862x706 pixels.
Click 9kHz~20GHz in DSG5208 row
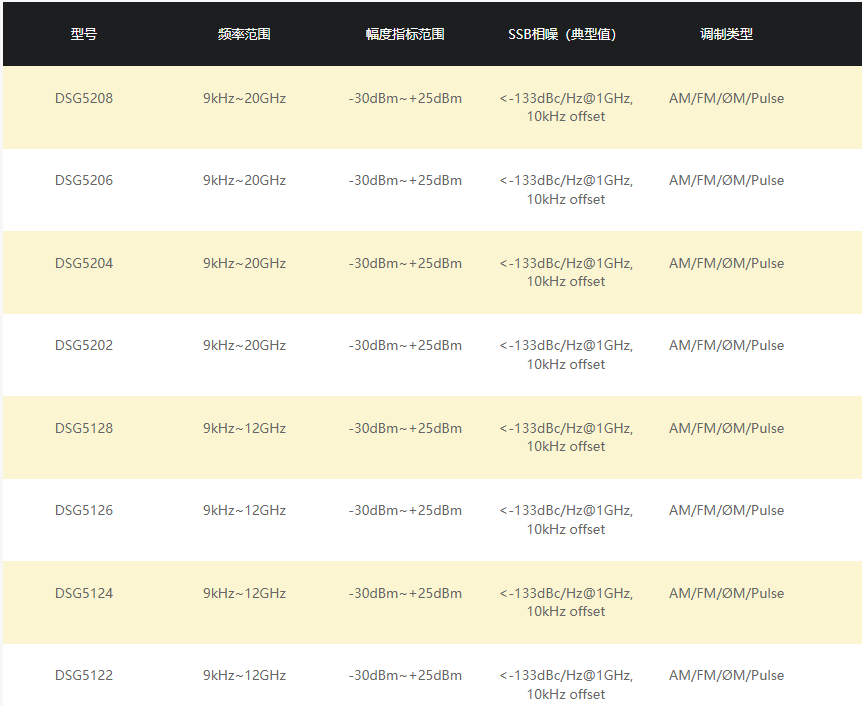[x=244, y=98]
